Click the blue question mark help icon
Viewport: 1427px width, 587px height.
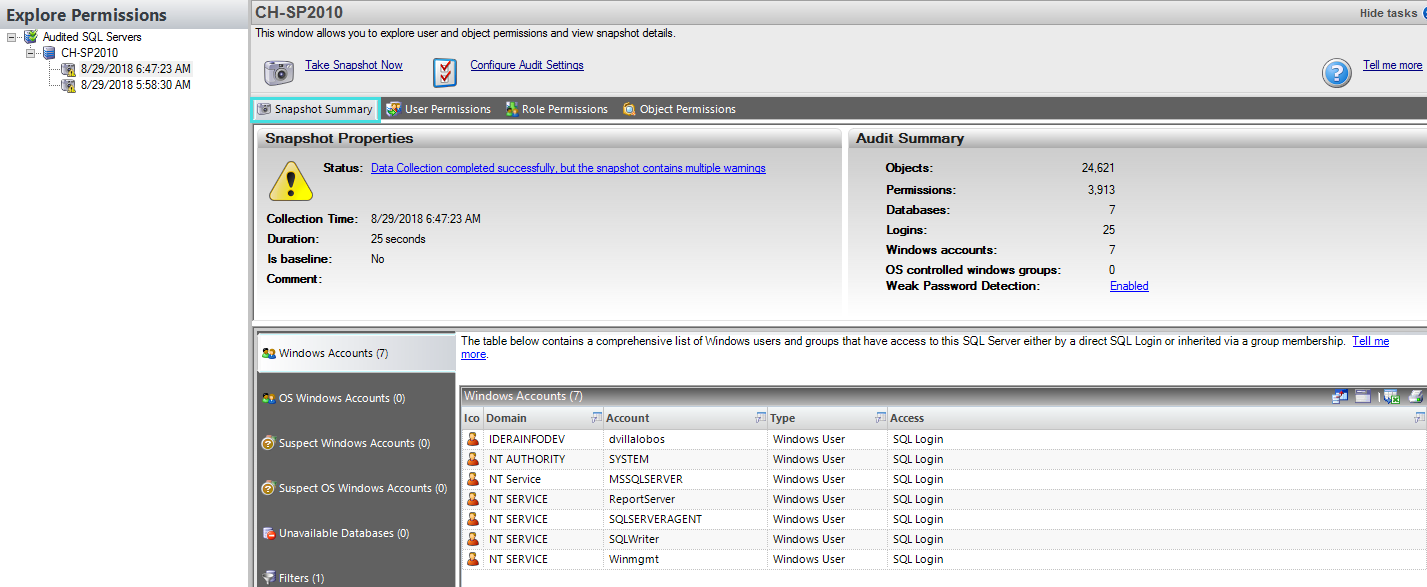coord(1337,73)
